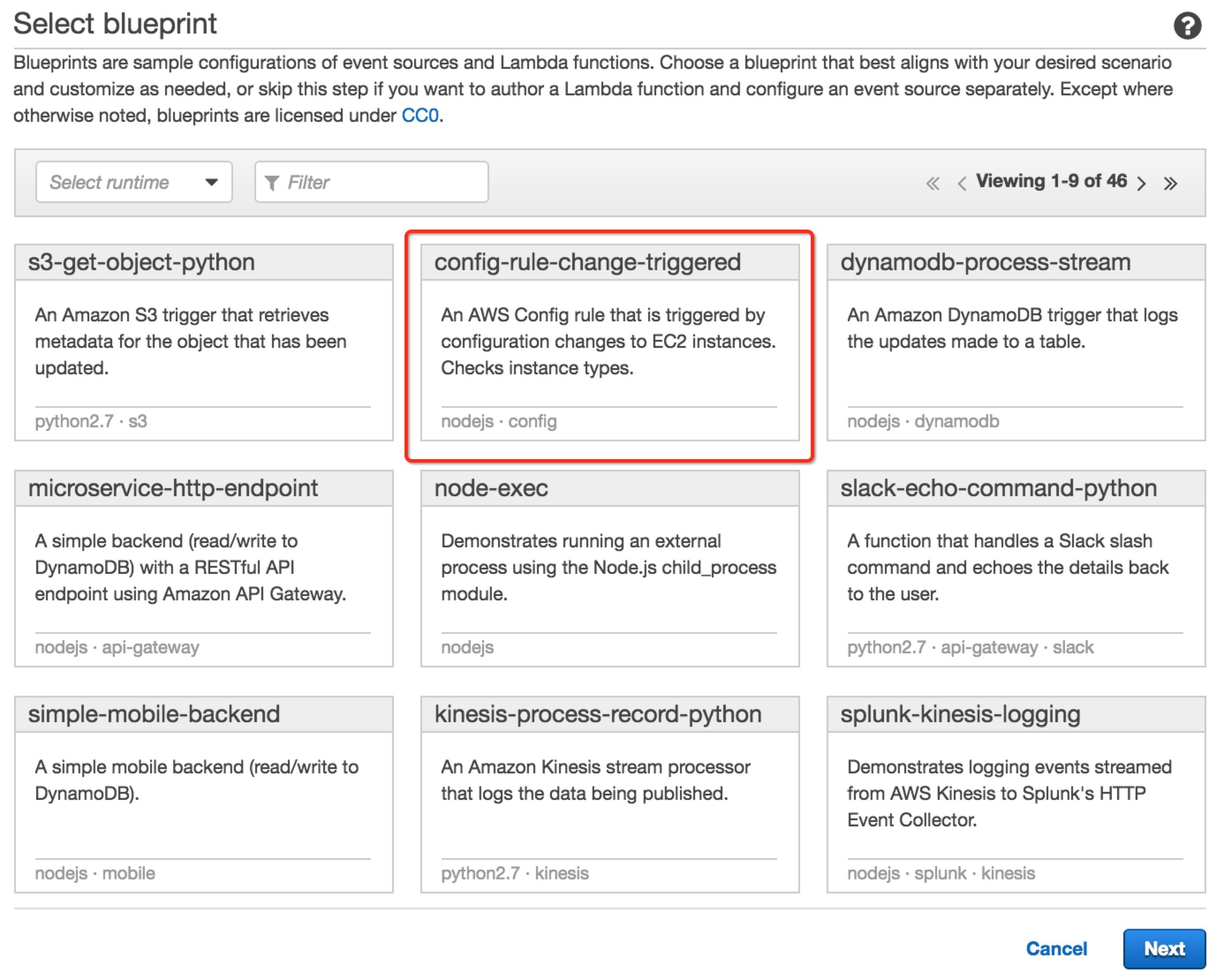Go to first page of blueprints
This screenshot has height=980, width=1224.
(933, 183)
